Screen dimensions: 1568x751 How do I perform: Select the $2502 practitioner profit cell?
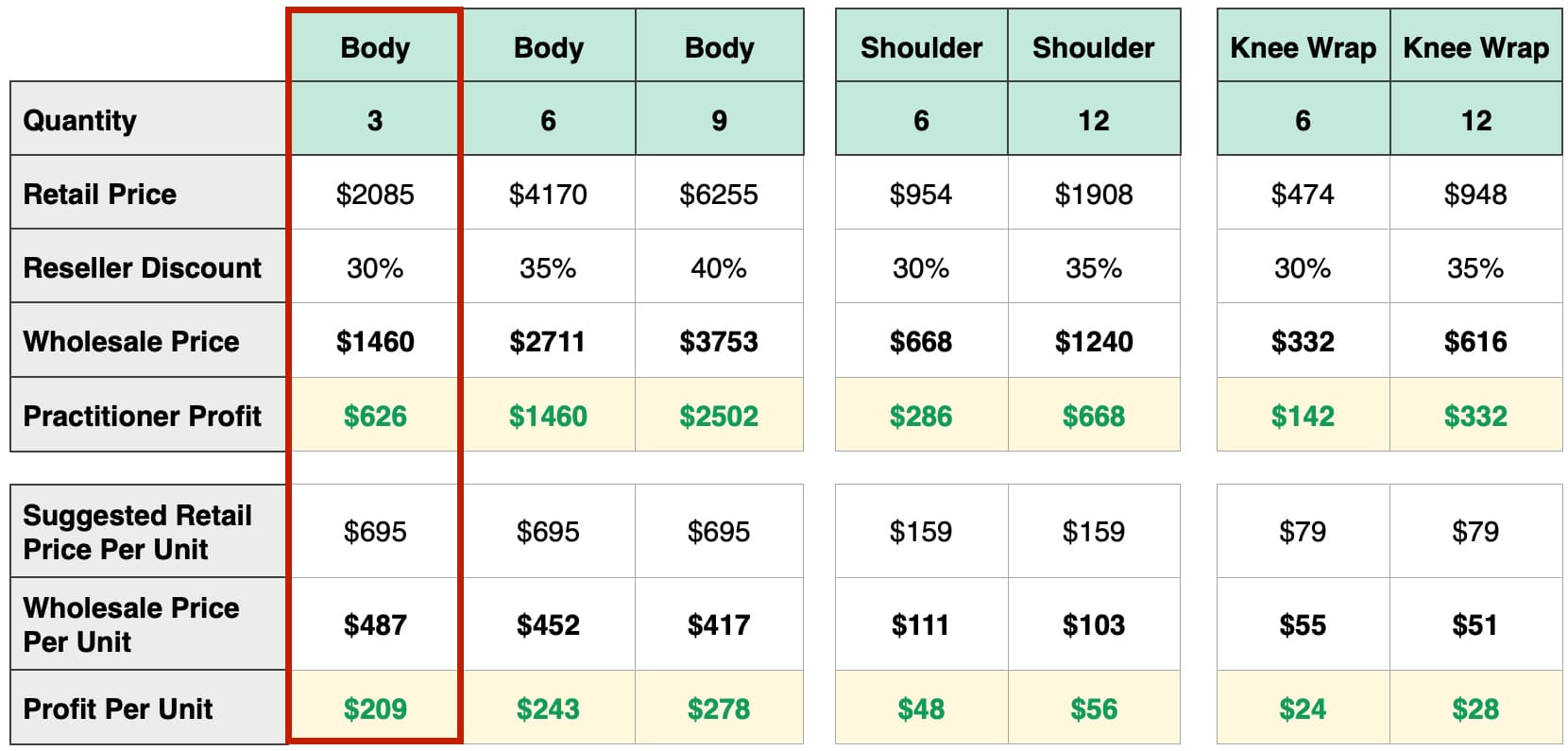[719, 416]
